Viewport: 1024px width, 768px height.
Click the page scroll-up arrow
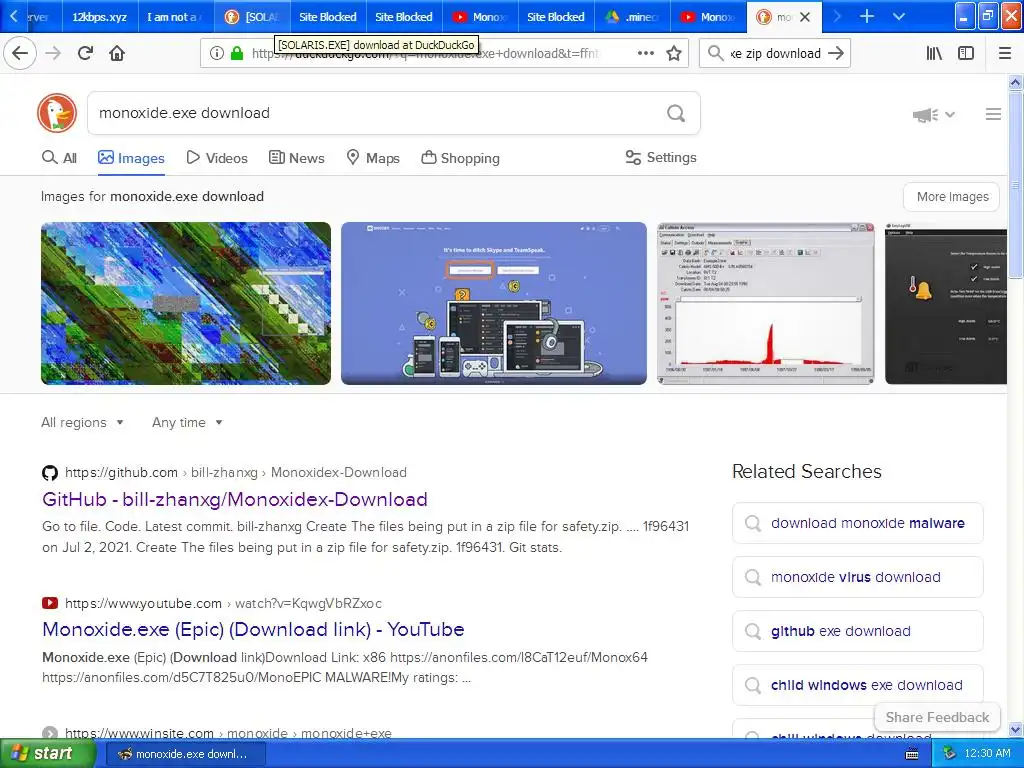1016,82
